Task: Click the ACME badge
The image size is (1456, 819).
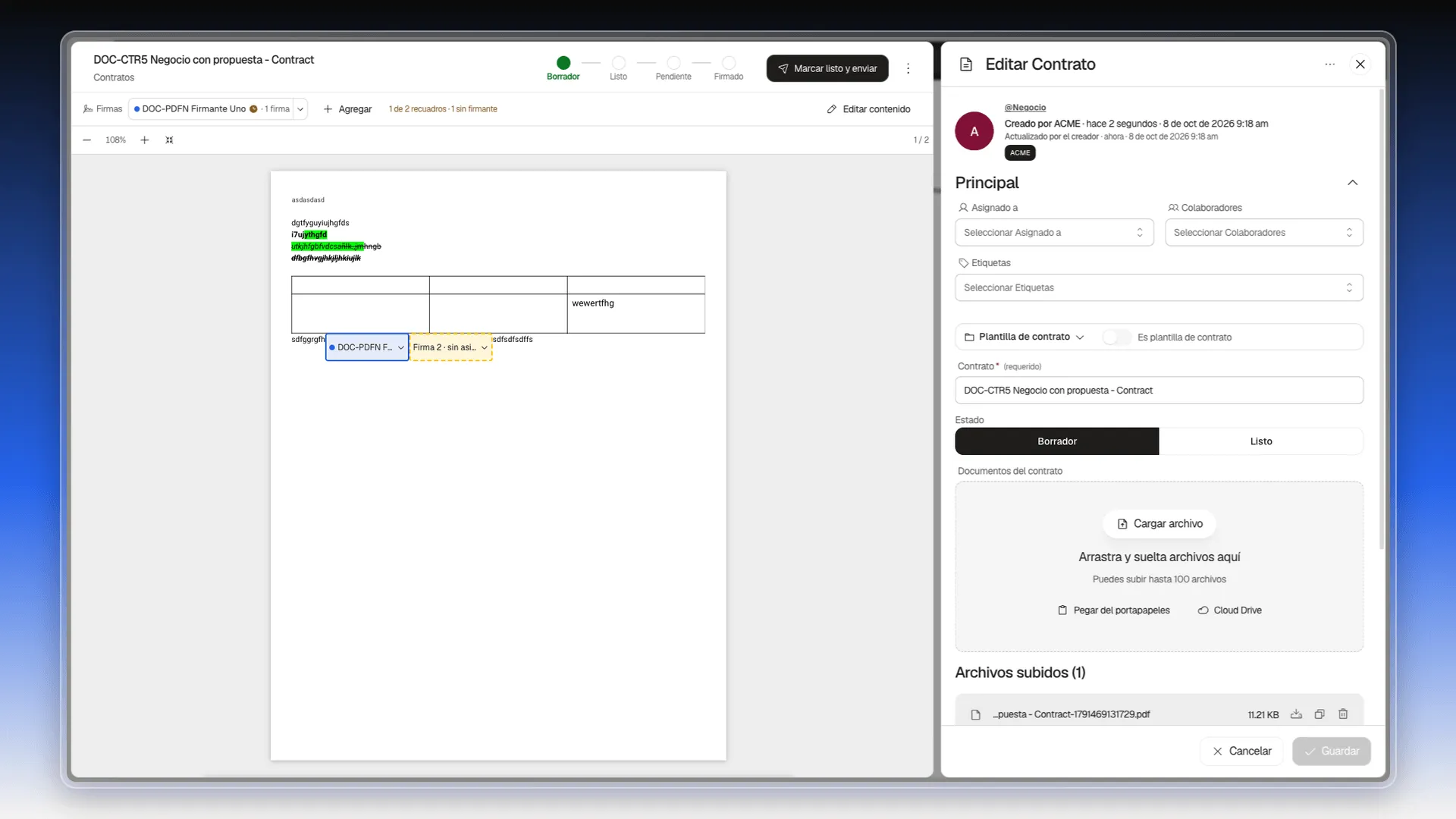Action: point(1020,153)
